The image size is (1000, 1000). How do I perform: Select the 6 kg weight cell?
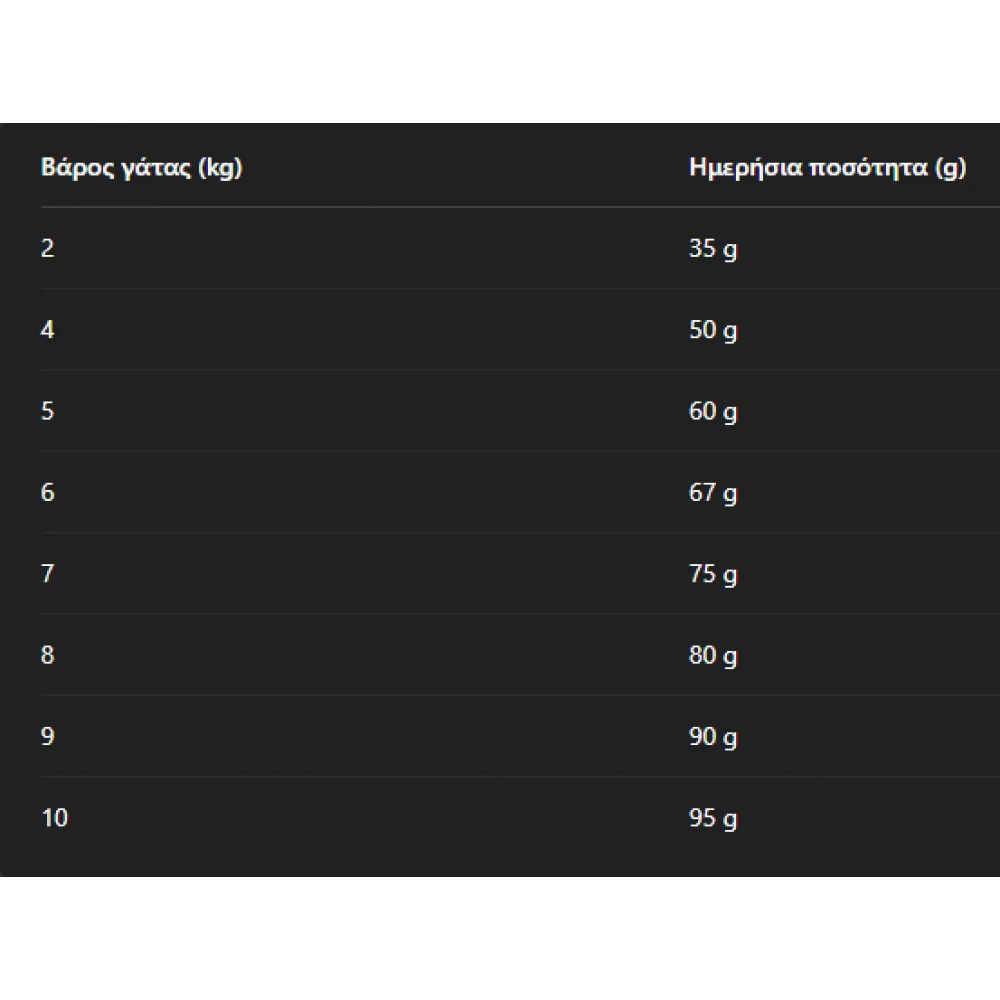(x=48, y=492)
